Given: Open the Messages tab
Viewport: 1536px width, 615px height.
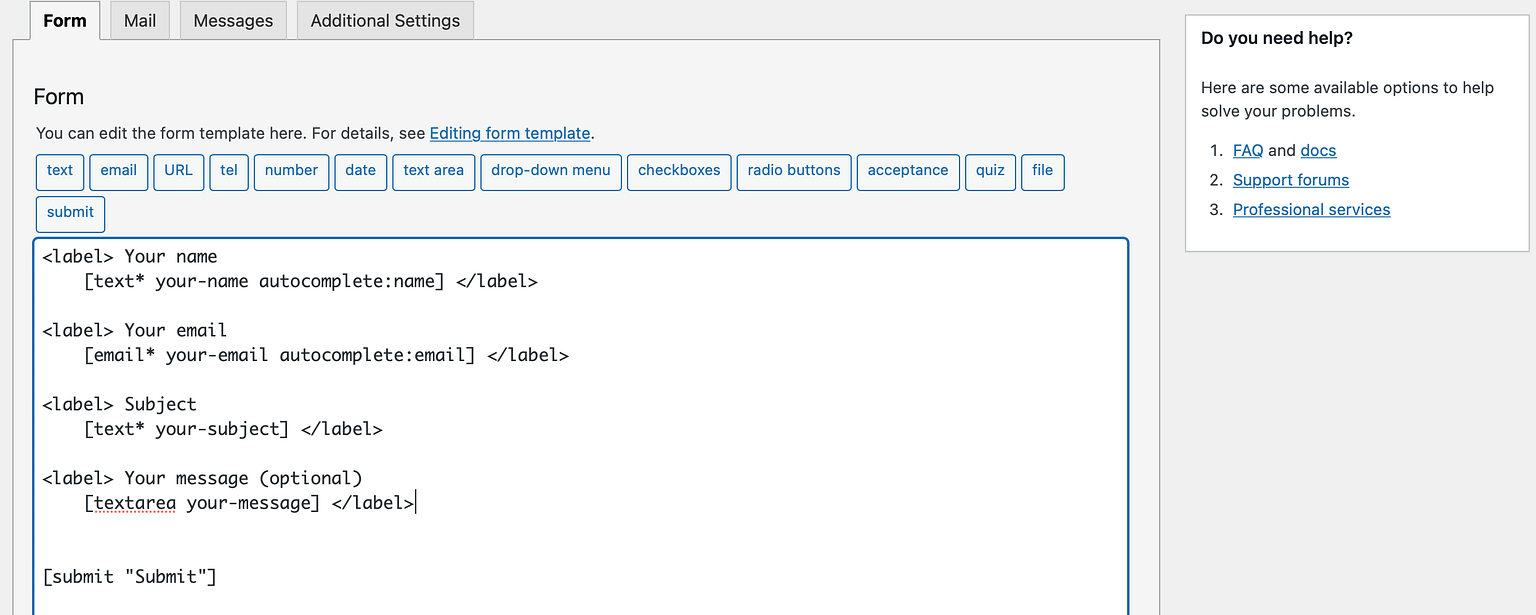Looking at the screenshot, I should coord(233,21).
